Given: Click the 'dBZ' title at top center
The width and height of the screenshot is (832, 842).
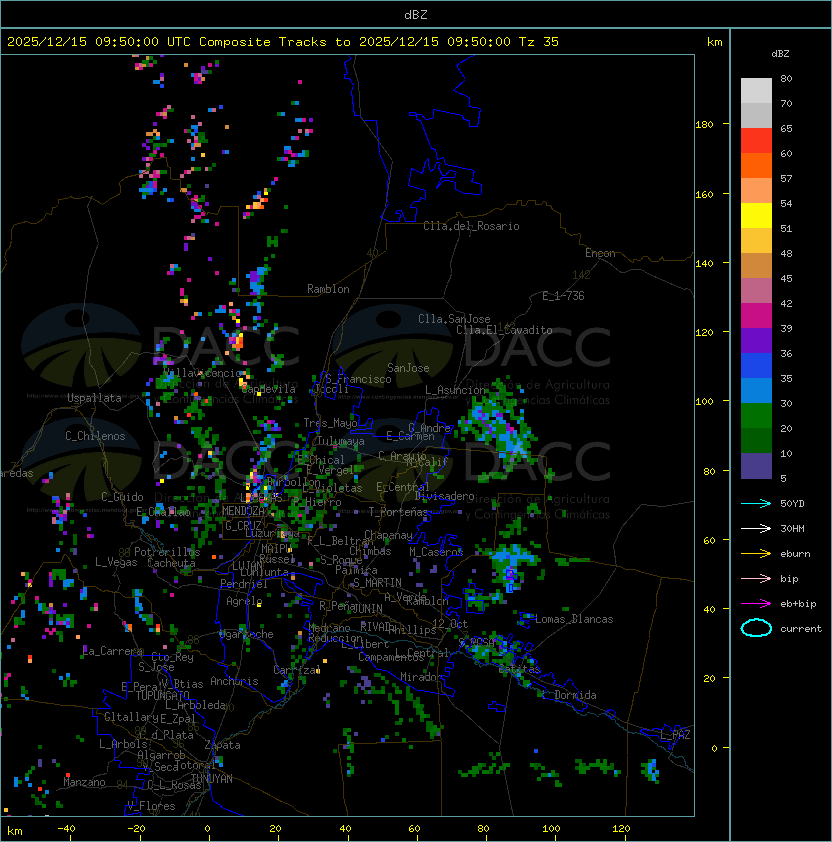Looking at the screenshot, I should pos(416,14).
